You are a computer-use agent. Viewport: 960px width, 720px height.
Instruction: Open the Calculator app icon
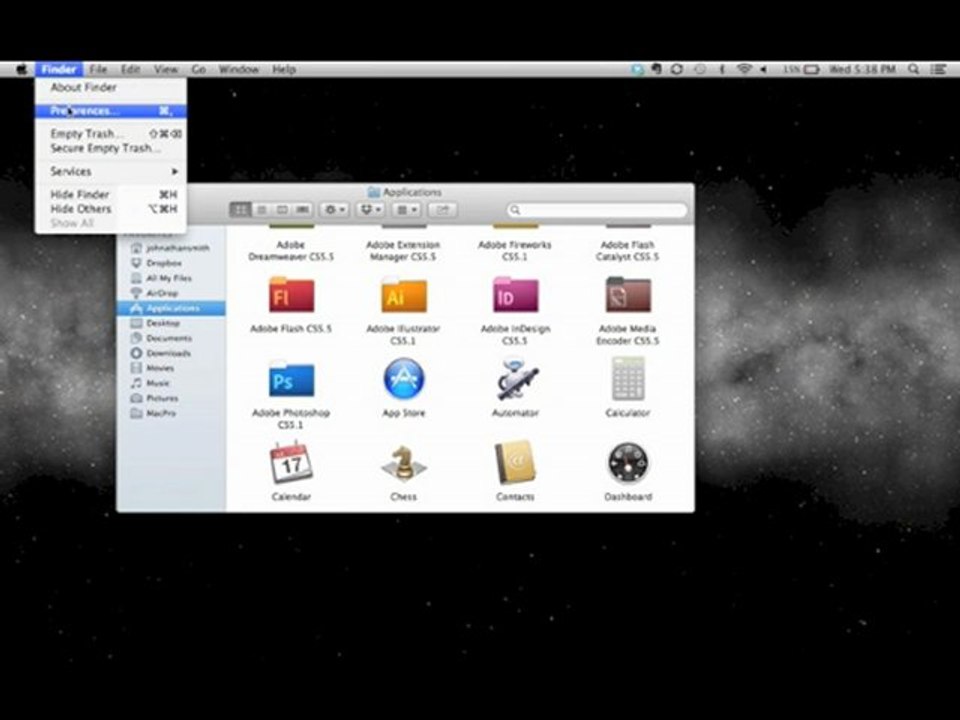point(628,379)
